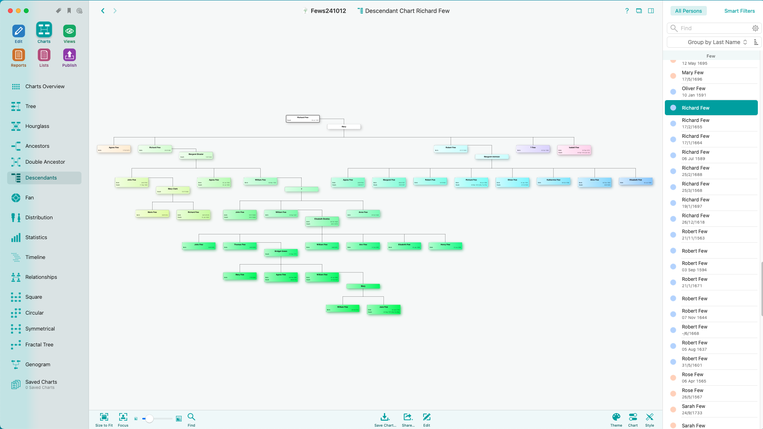Click the bookmark icon in top sidebar
Screen dimensions: 763x429
click(x=69, y=11)
